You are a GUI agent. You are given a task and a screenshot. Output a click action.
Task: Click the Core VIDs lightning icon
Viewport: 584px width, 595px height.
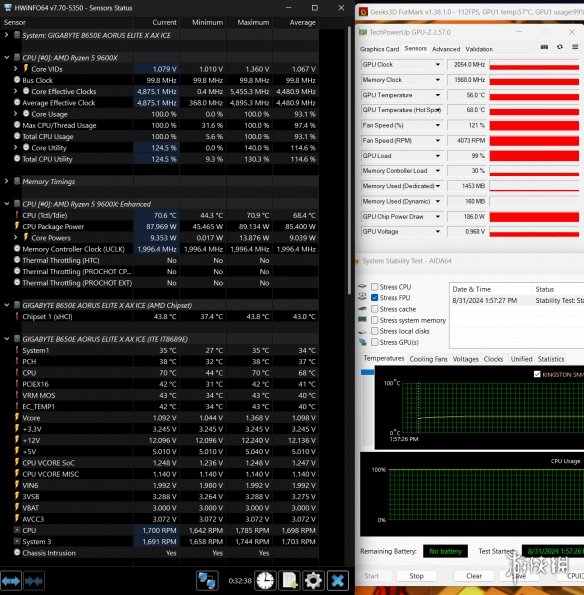pos(26,69)
